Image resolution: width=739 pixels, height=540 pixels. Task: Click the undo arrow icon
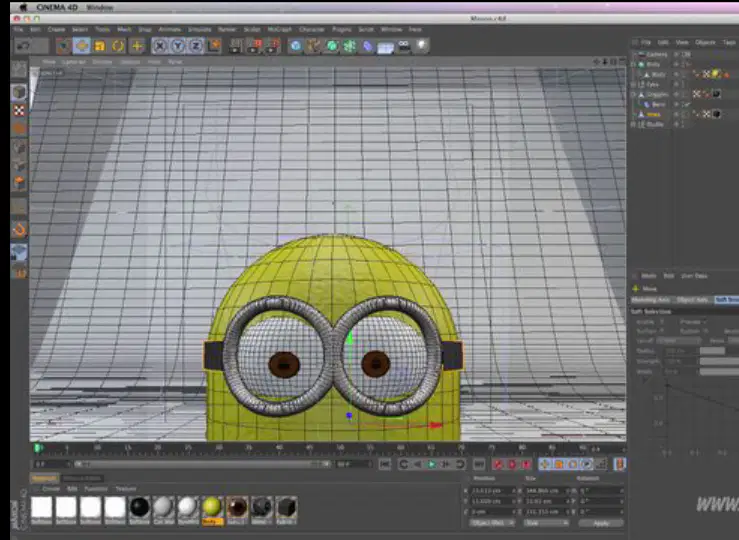tap(23, 46)
